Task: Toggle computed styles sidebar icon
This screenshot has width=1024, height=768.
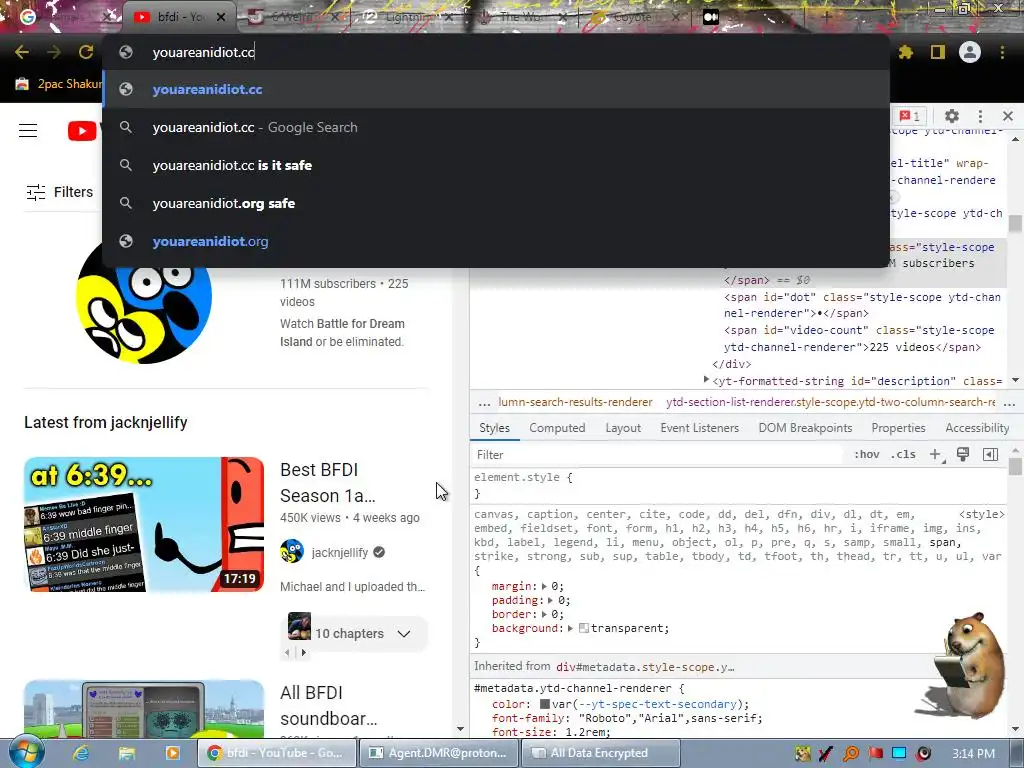Action: click(990, 455)
